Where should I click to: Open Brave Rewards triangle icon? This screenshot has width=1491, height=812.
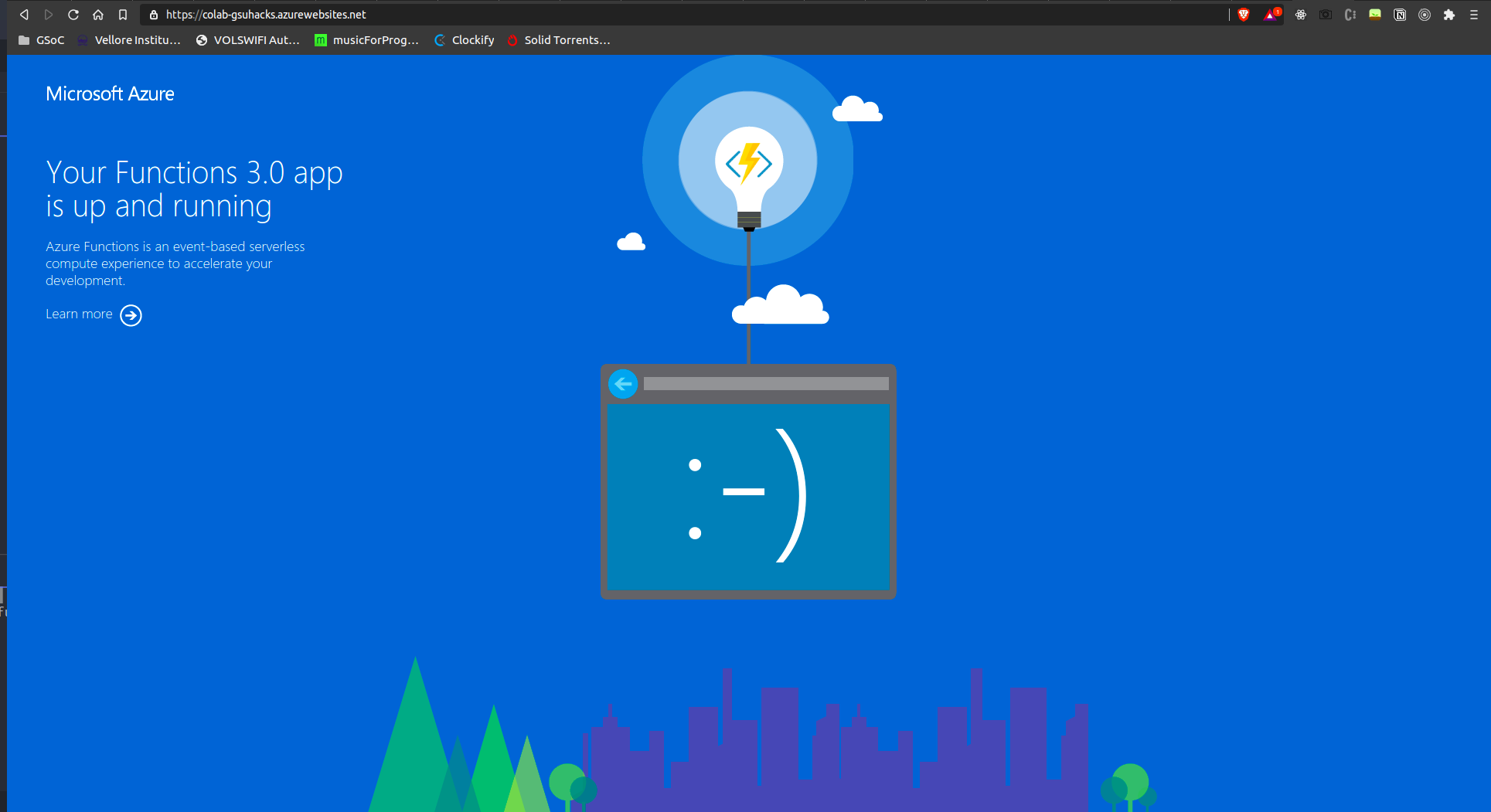click(x=1271, y=15)
